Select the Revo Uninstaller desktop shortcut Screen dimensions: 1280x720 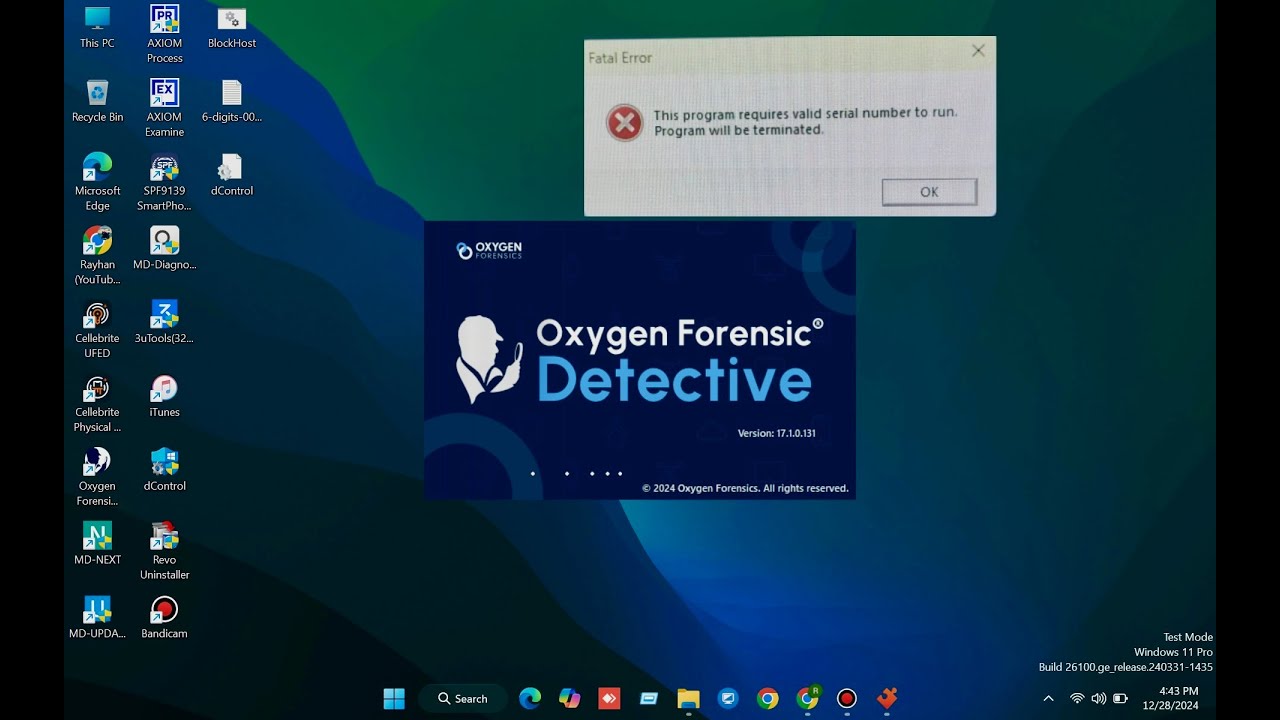[x=164, y=552]
